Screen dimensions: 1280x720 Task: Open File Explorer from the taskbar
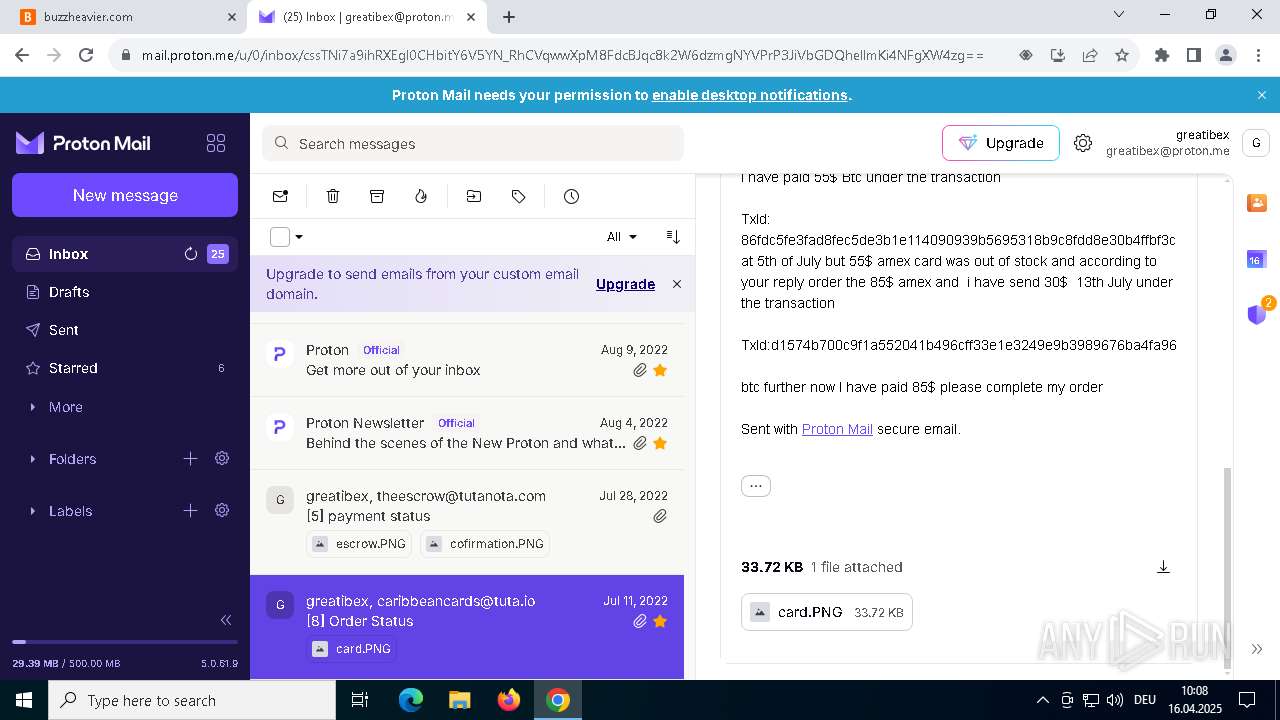pos(460,700)
